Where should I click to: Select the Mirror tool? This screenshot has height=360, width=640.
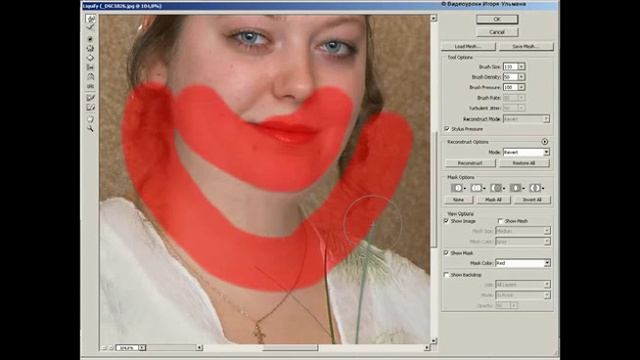pos(90,77)
